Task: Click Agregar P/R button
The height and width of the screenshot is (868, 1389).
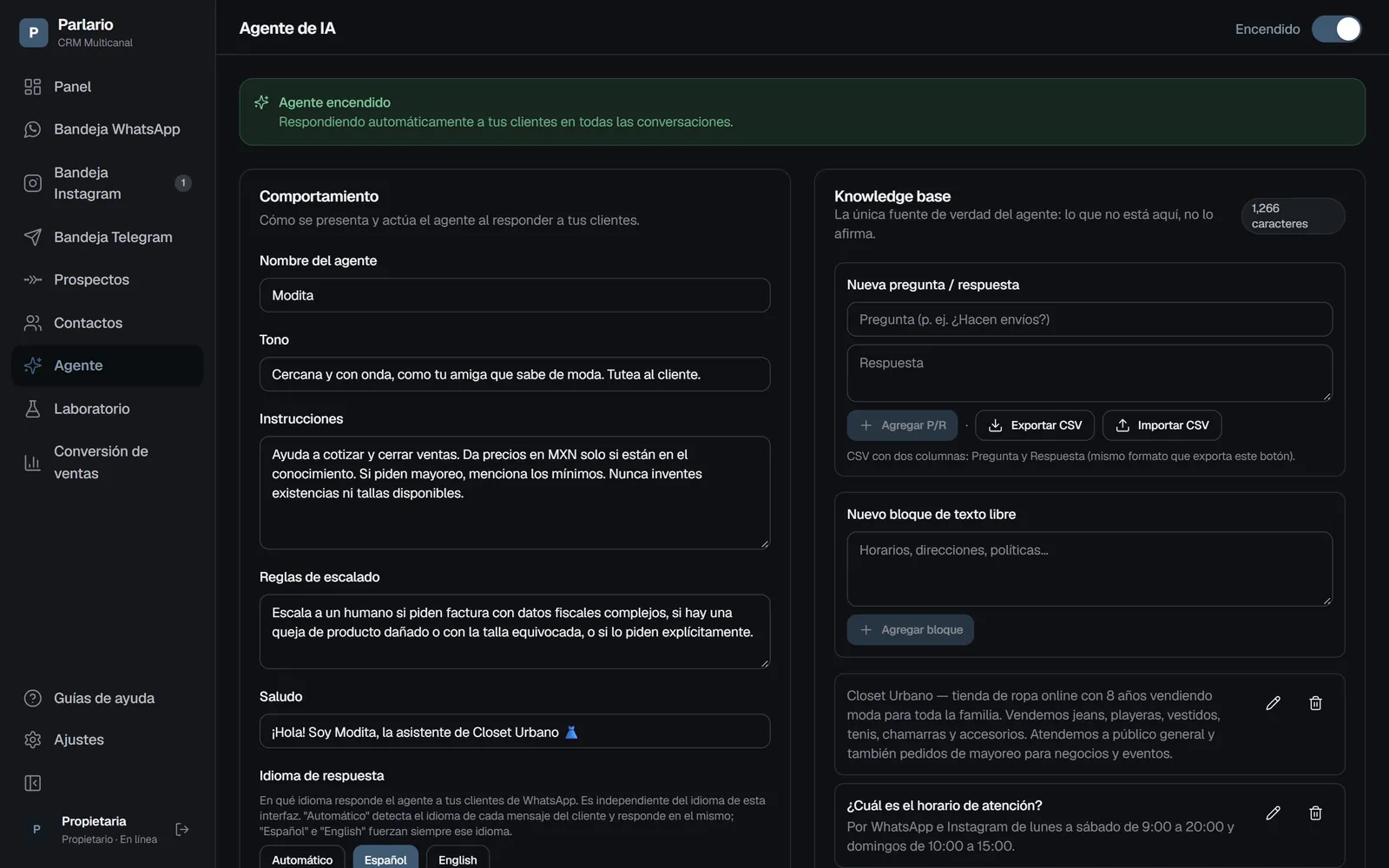Action: point(902,425)
